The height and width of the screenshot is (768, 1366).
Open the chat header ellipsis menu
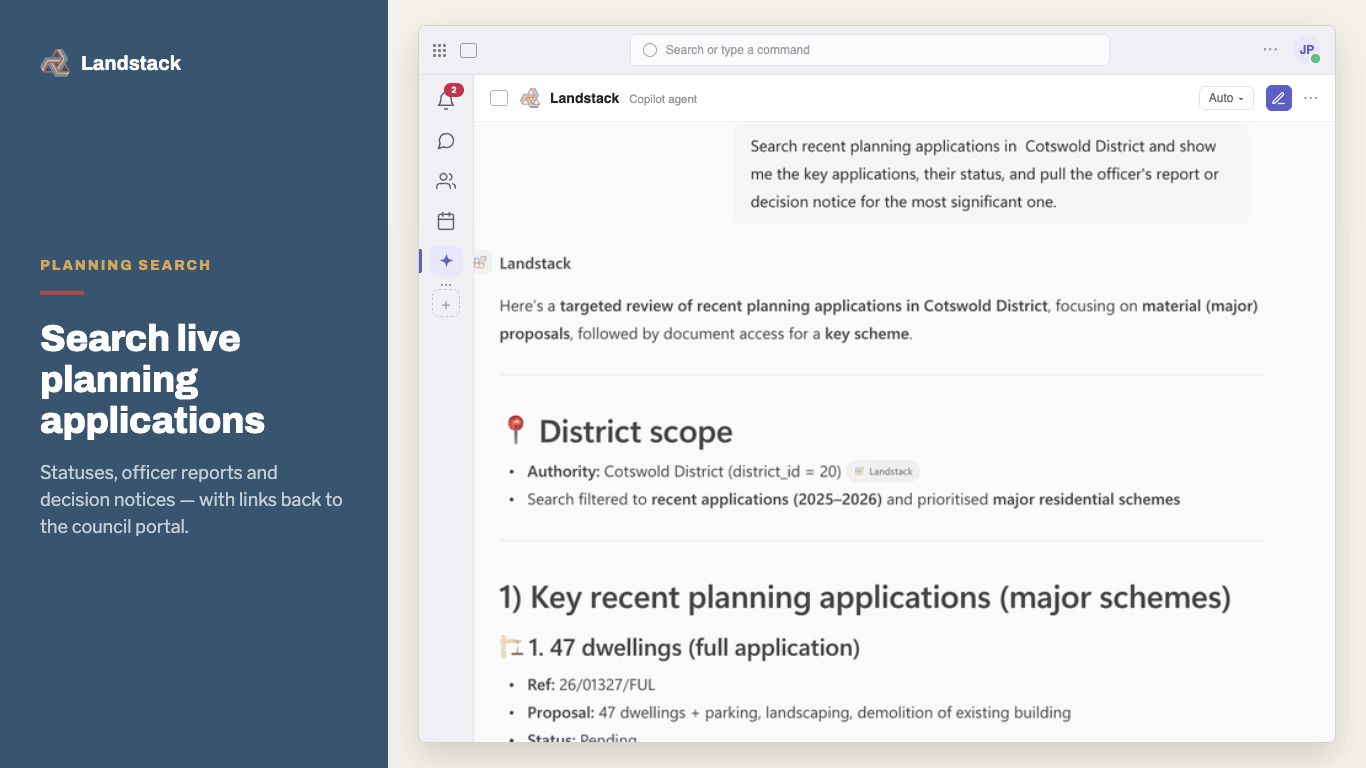pyautogui.click(x=1311, y=98)
